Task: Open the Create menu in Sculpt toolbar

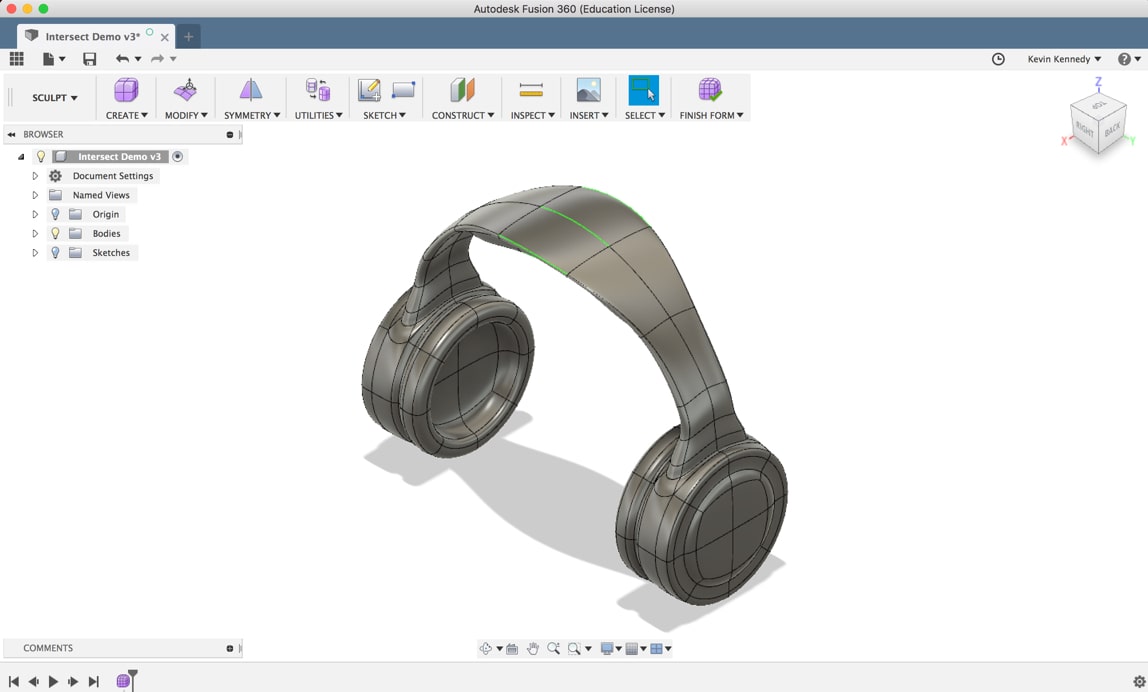Action: [126, 91]
